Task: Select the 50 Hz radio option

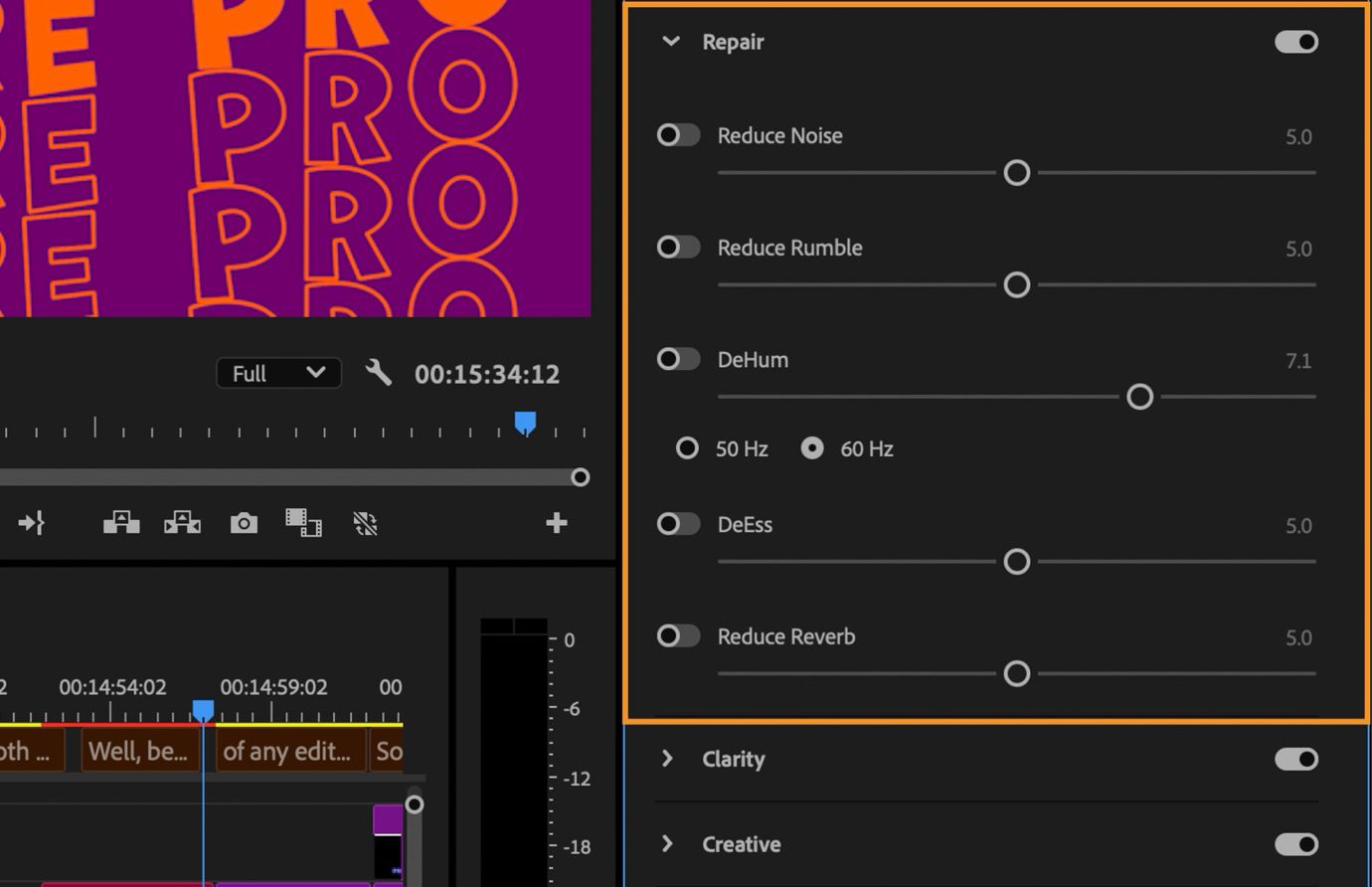Action: tap(687, 448)
